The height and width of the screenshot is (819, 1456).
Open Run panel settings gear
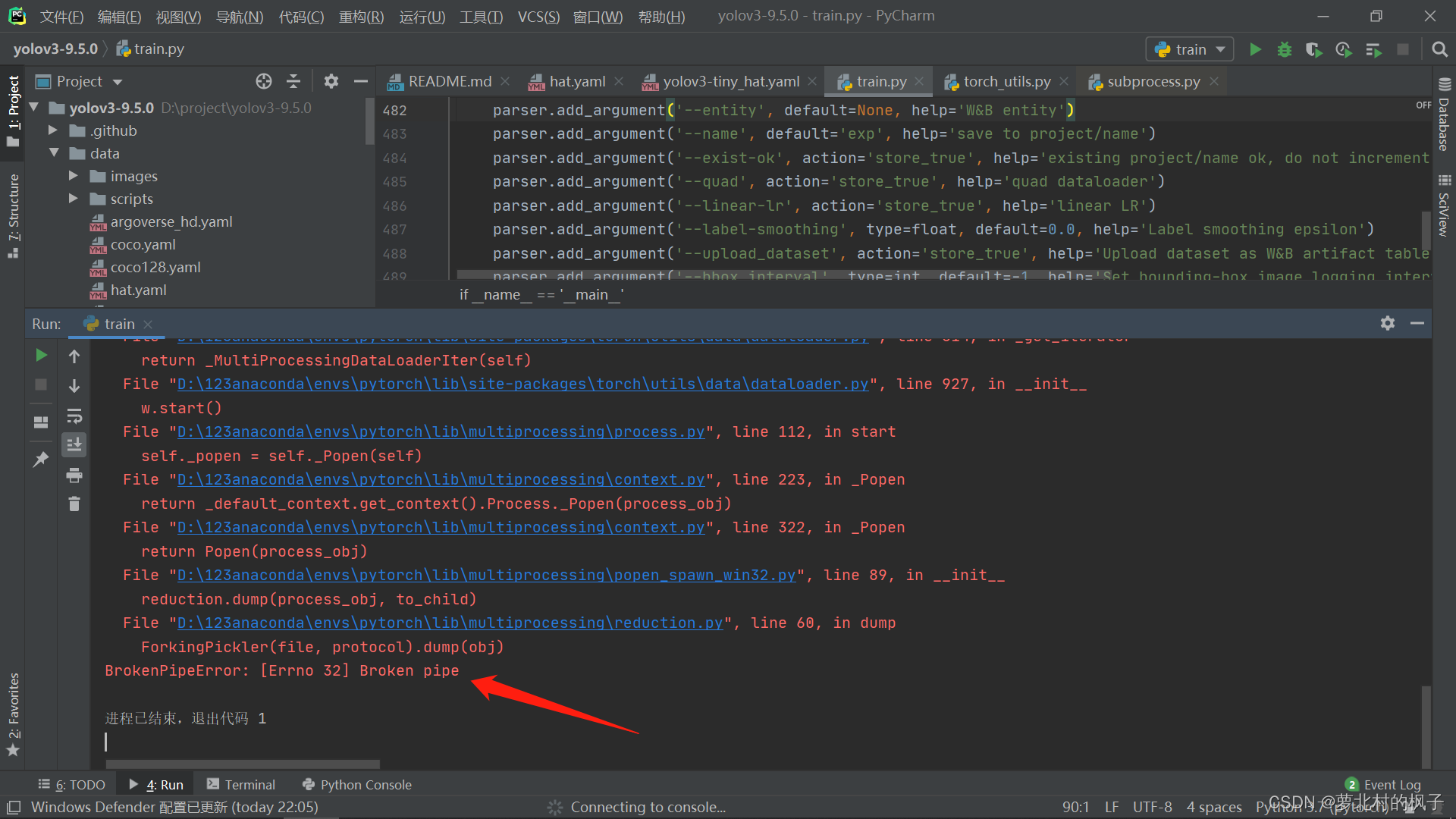click(x=1388, y=323)
